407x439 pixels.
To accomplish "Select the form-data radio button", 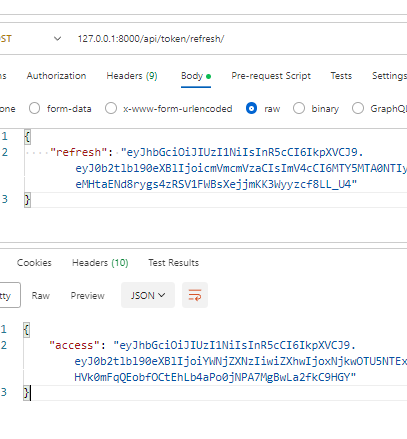I will tap(34, 108).
